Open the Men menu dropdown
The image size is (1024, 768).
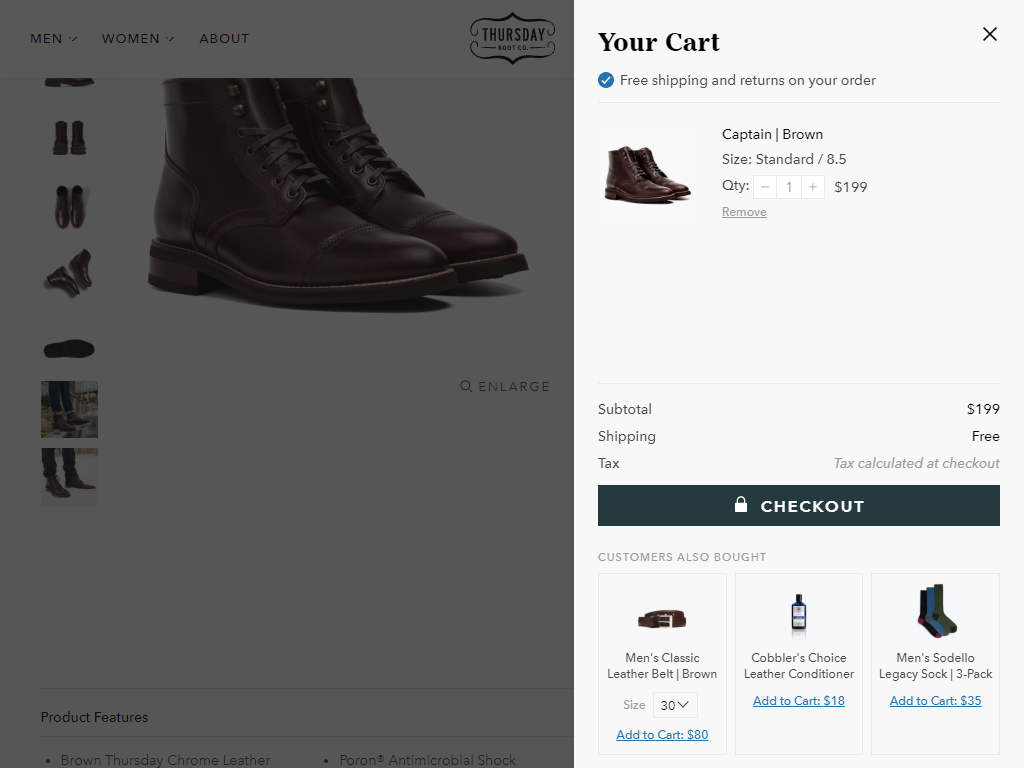pyautogui.click(x=54, y=39)
